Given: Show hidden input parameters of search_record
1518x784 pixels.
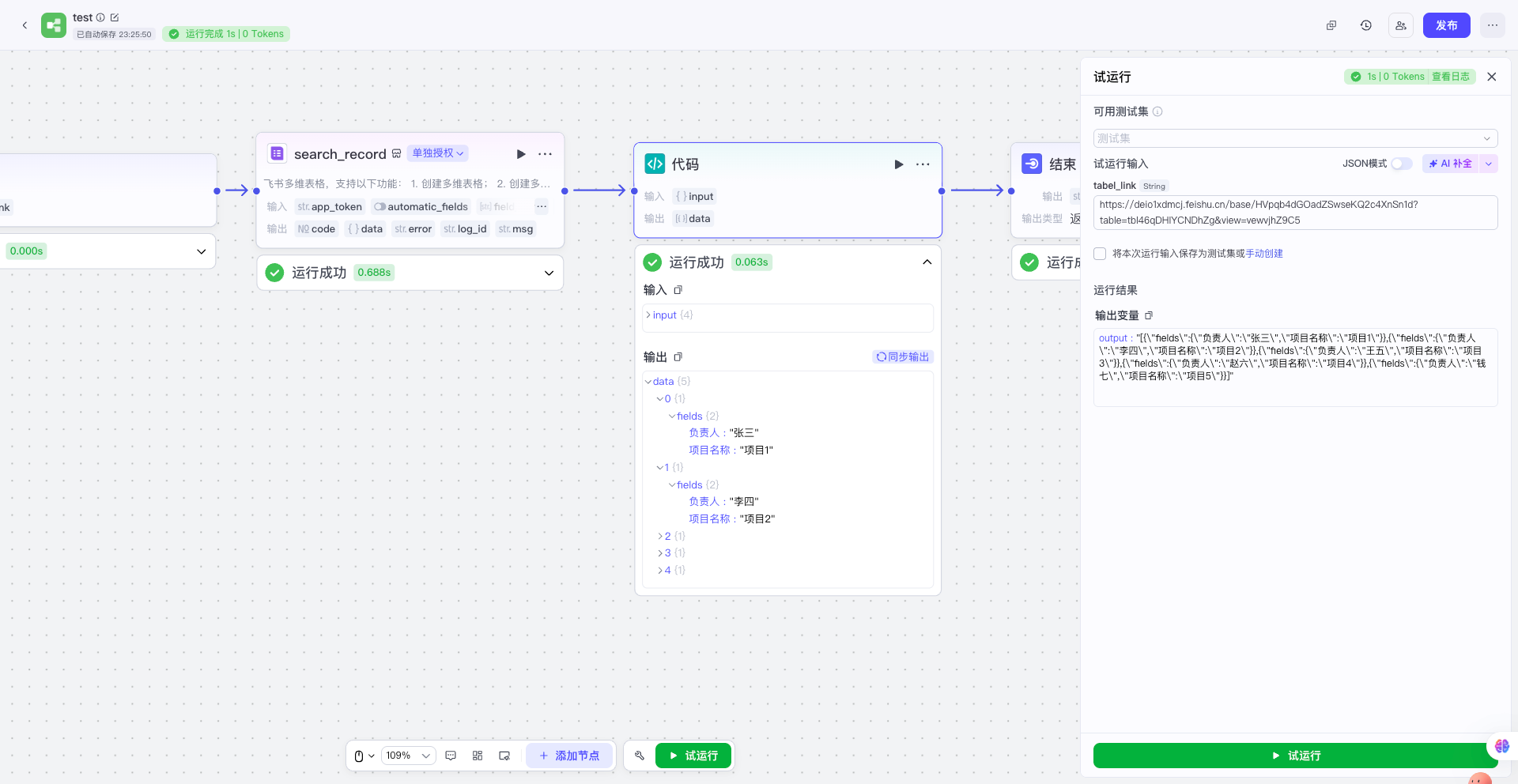Looking at the screenshot, I should (x=542, y=206).
